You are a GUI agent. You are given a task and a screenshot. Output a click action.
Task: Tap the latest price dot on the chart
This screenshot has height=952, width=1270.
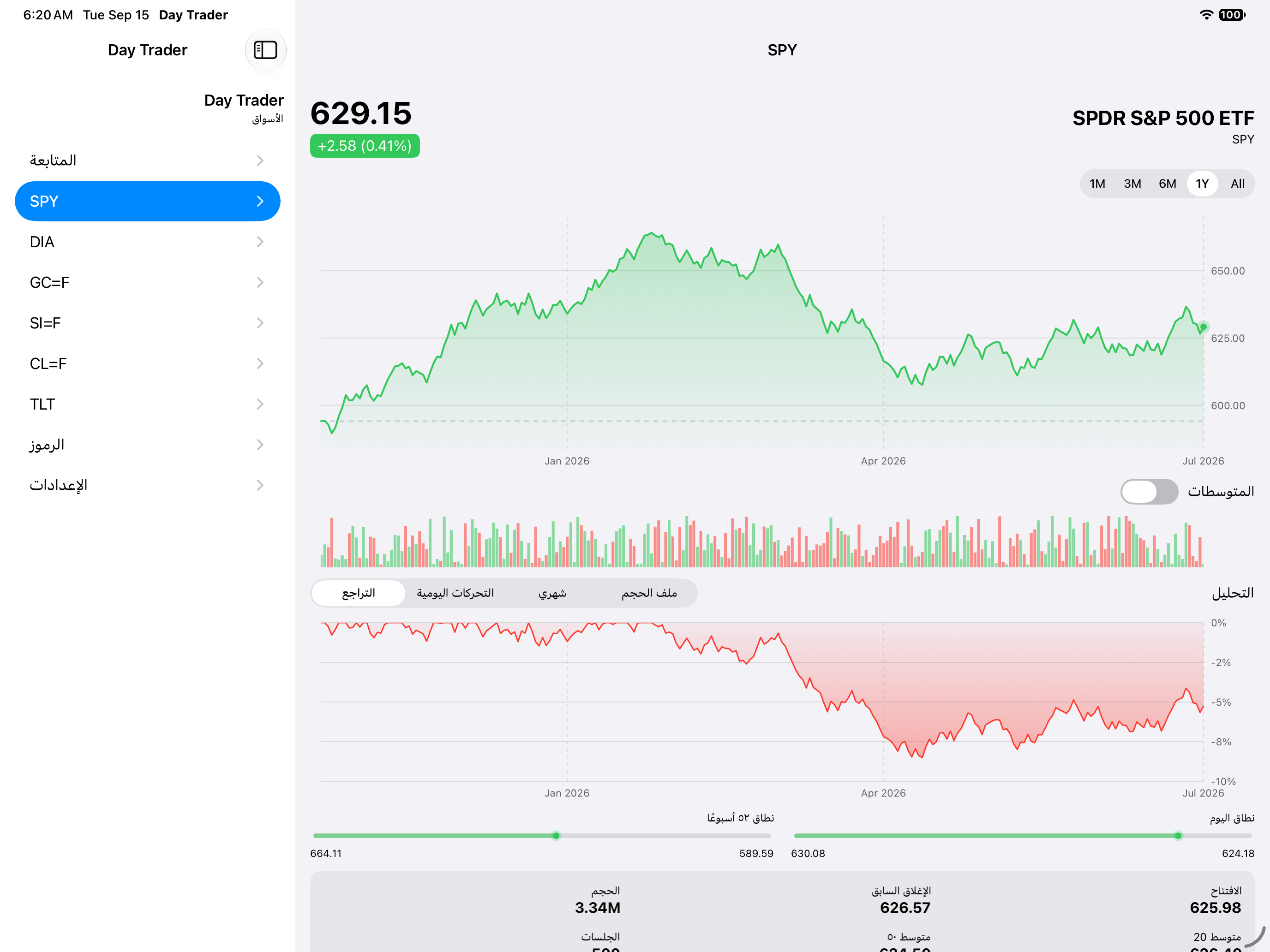1204,327
